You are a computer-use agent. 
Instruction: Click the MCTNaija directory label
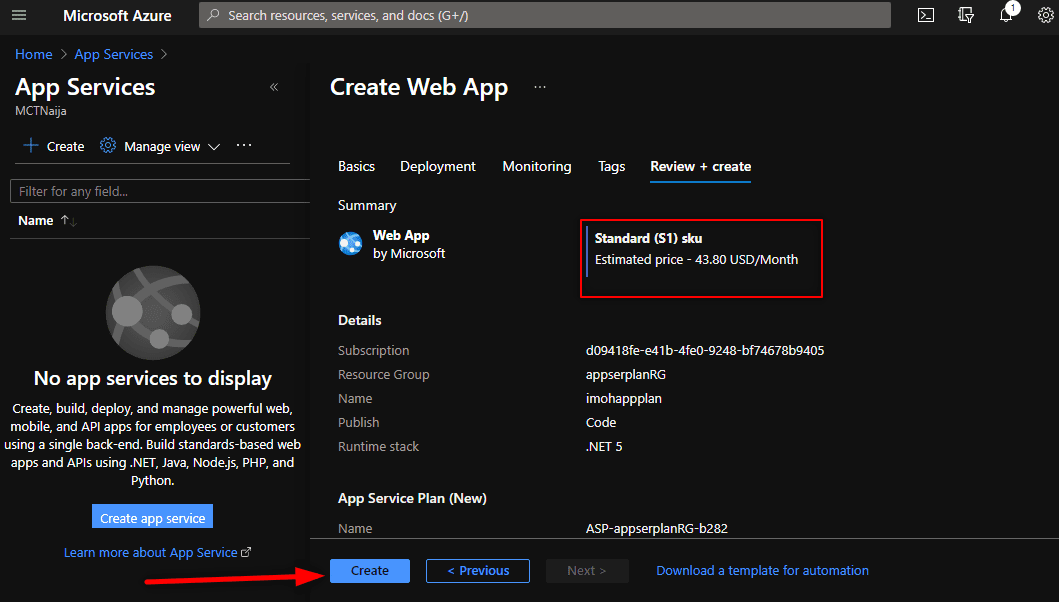point(41,111)
